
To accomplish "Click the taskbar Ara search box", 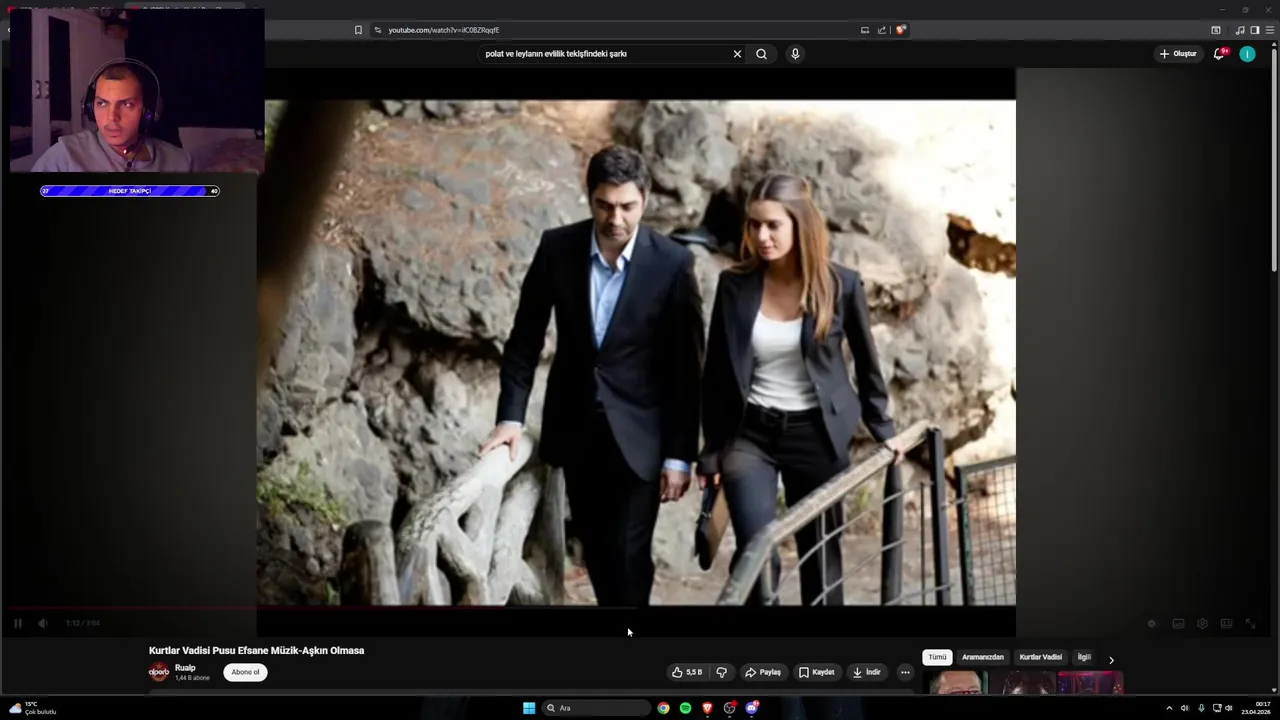I will pyautogui.click(x=596, y=708).
